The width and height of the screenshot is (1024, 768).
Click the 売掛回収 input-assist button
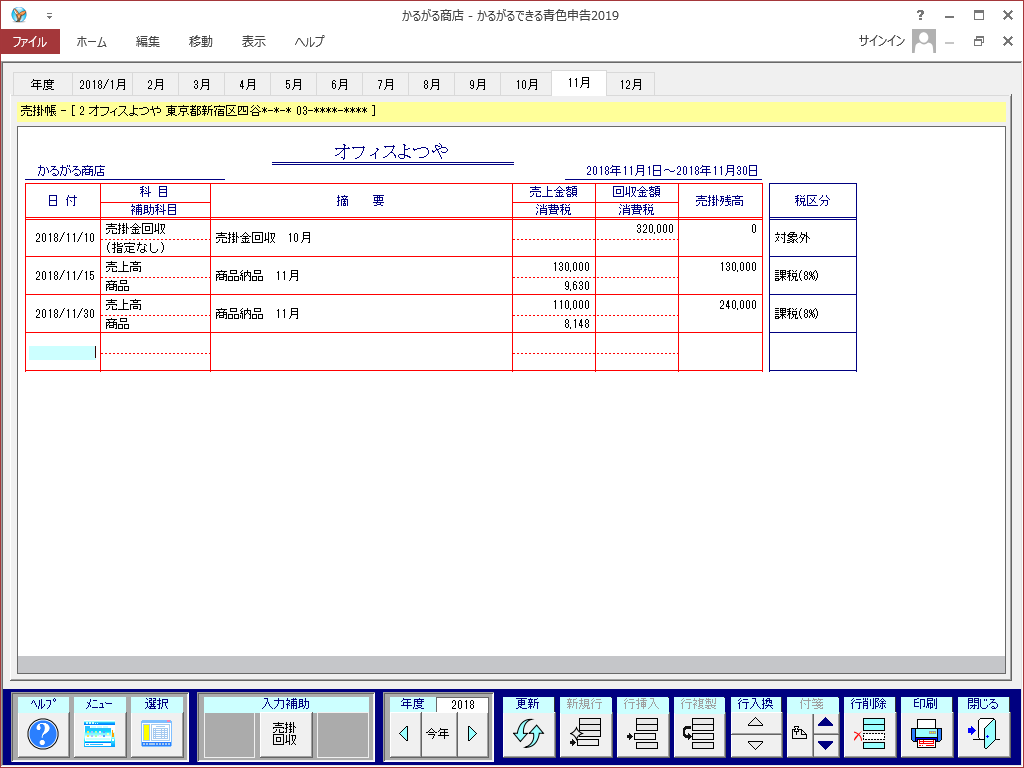[285, 733]
